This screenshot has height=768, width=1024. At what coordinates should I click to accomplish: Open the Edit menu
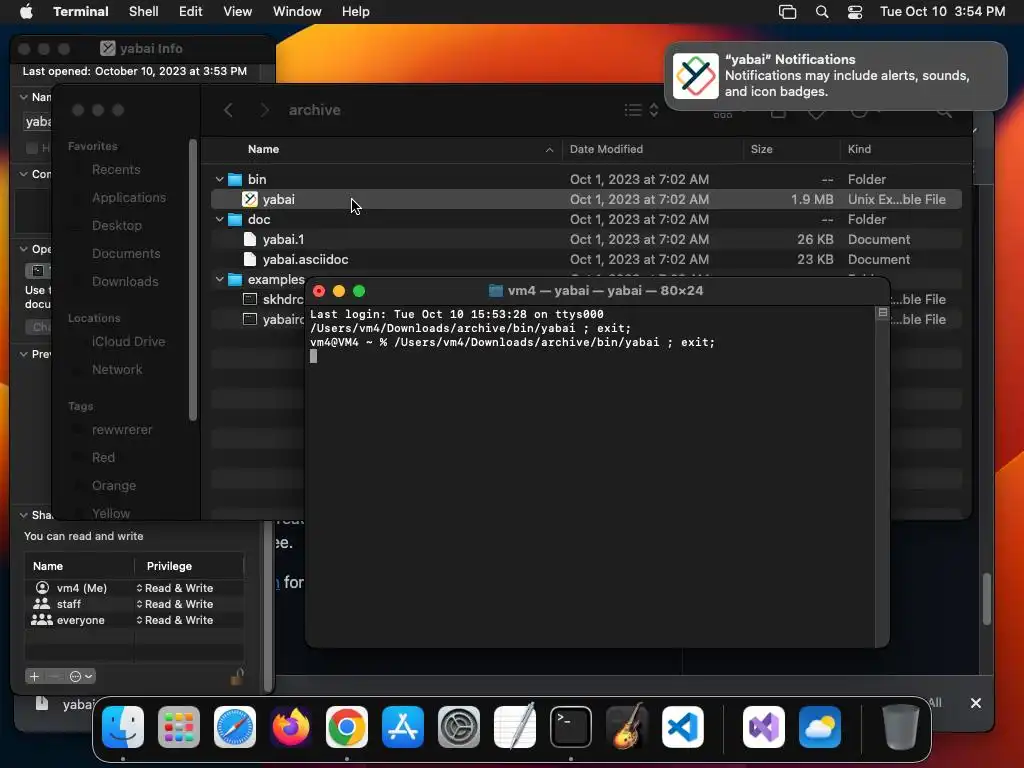coord(191,12)
